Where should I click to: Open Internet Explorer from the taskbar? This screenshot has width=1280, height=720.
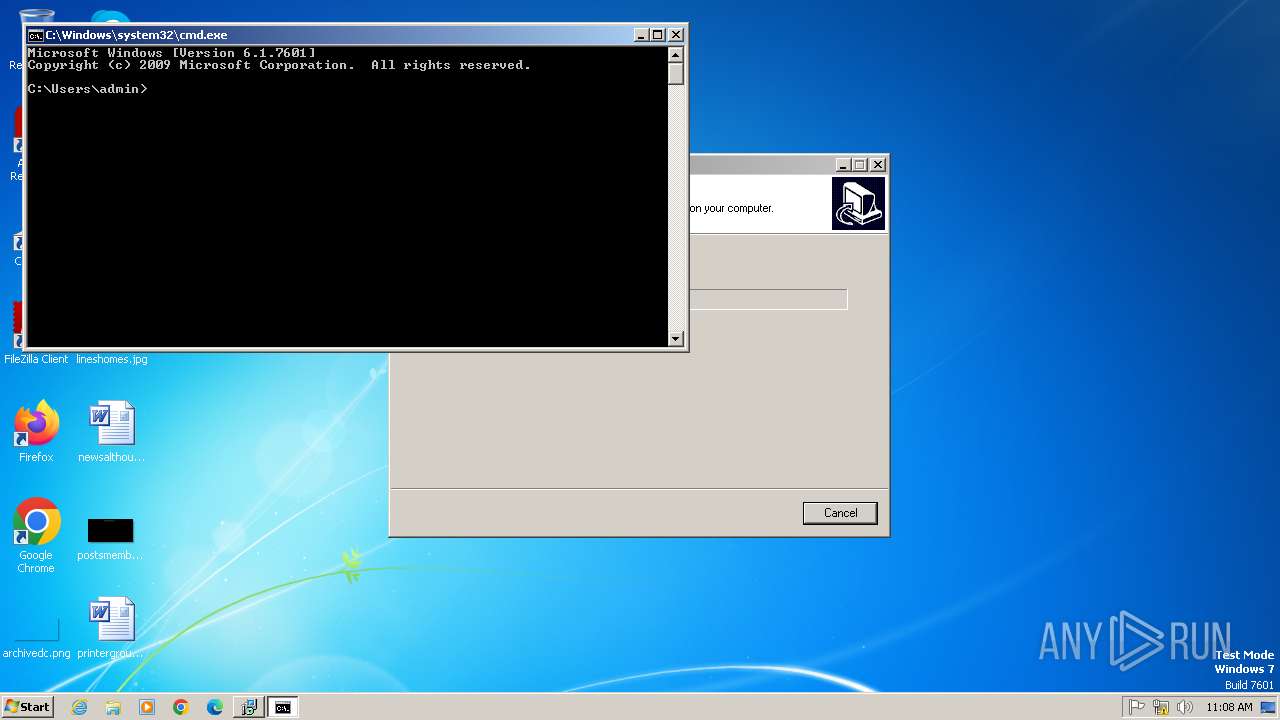[79, 707]
